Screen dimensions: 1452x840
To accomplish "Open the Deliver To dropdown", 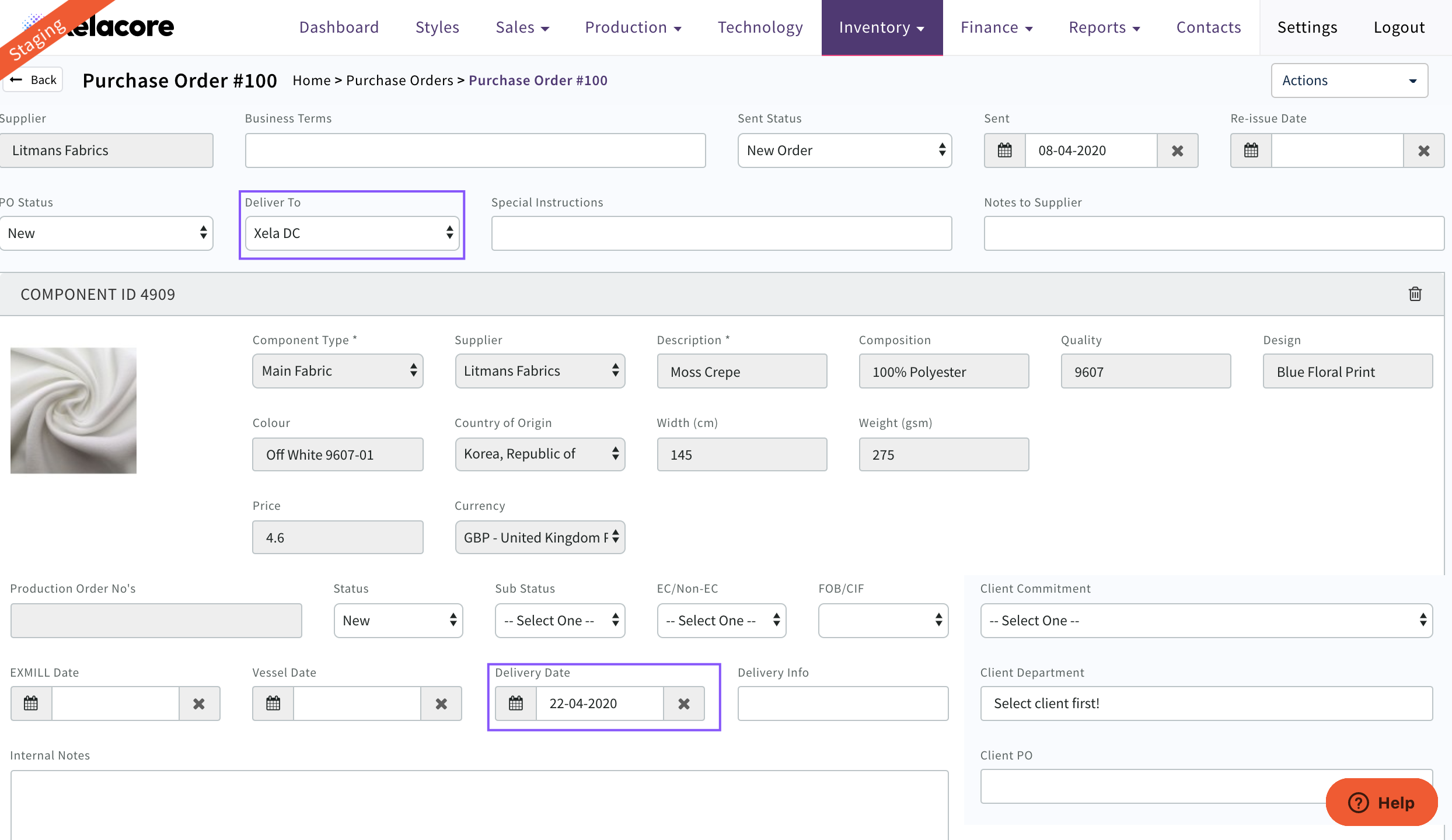I will pyautogui.click(x=352, y=233).
